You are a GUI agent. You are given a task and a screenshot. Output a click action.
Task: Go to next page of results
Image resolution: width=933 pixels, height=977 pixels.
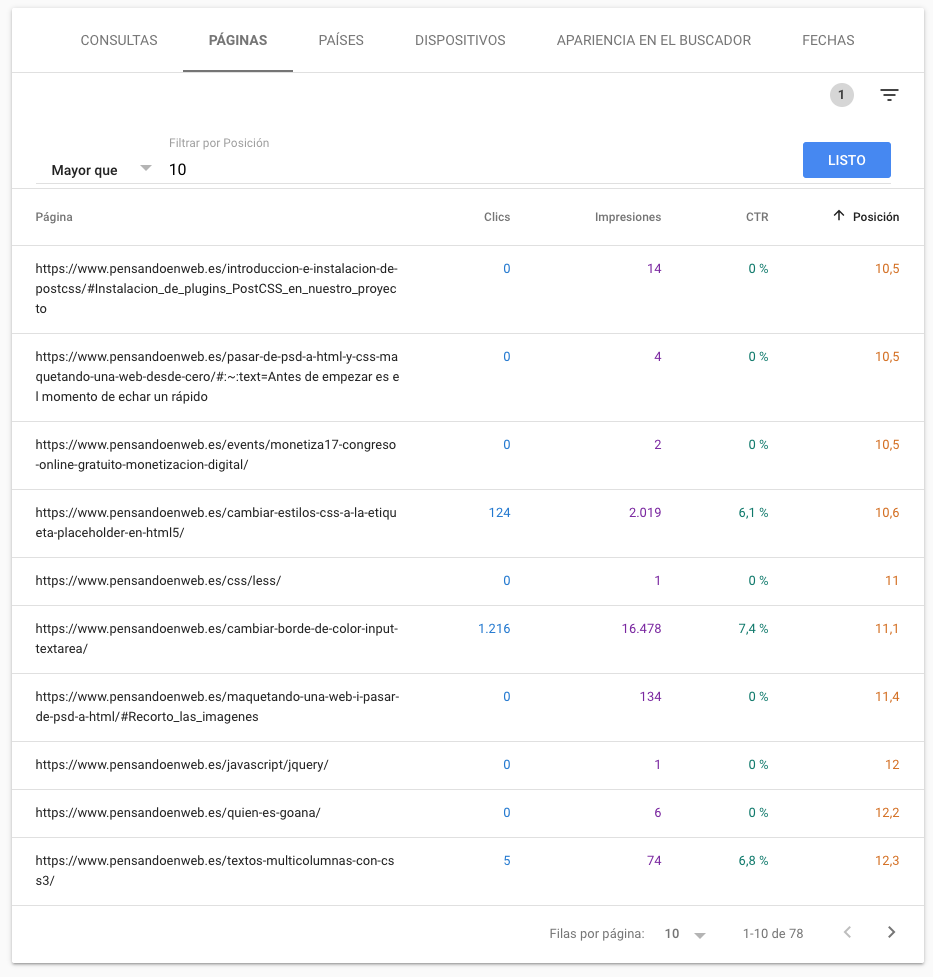click(x=891, y=932)
